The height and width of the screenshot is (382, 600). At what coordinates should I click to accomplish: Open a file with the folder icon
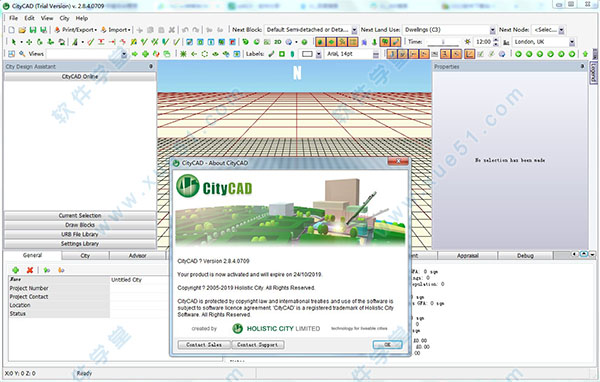point(22,30)
